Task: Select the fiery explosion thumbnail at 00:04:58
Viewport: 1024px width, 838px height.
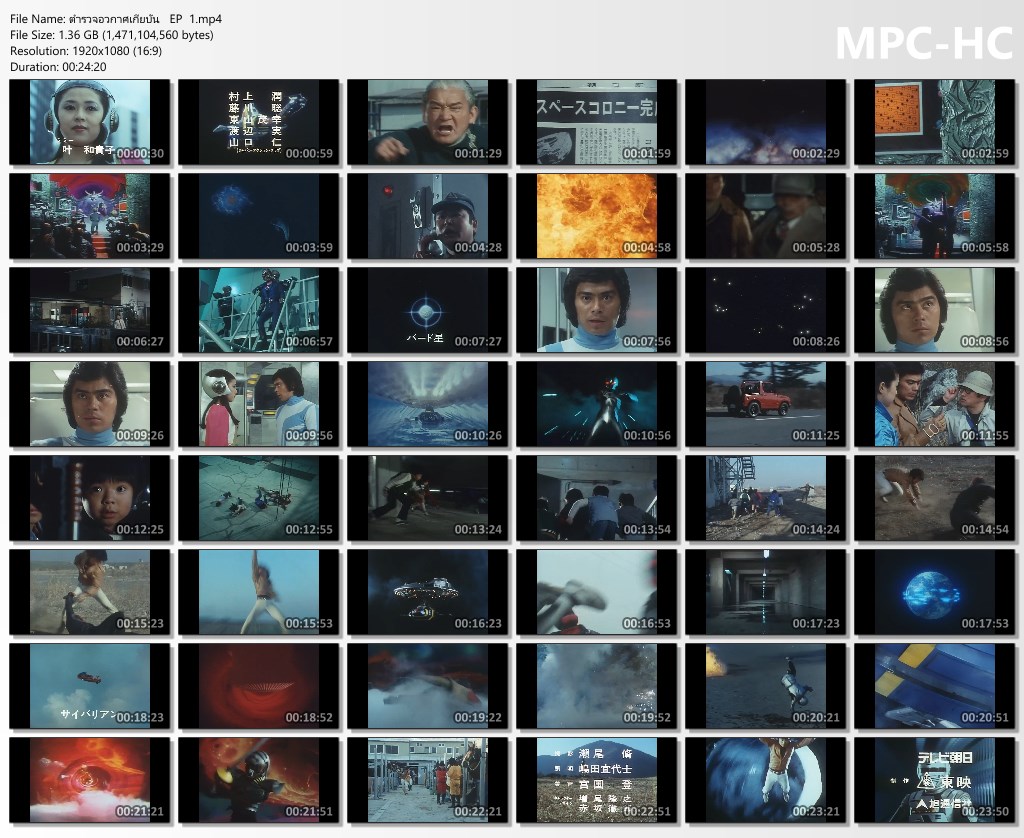Action: (597, 216)
